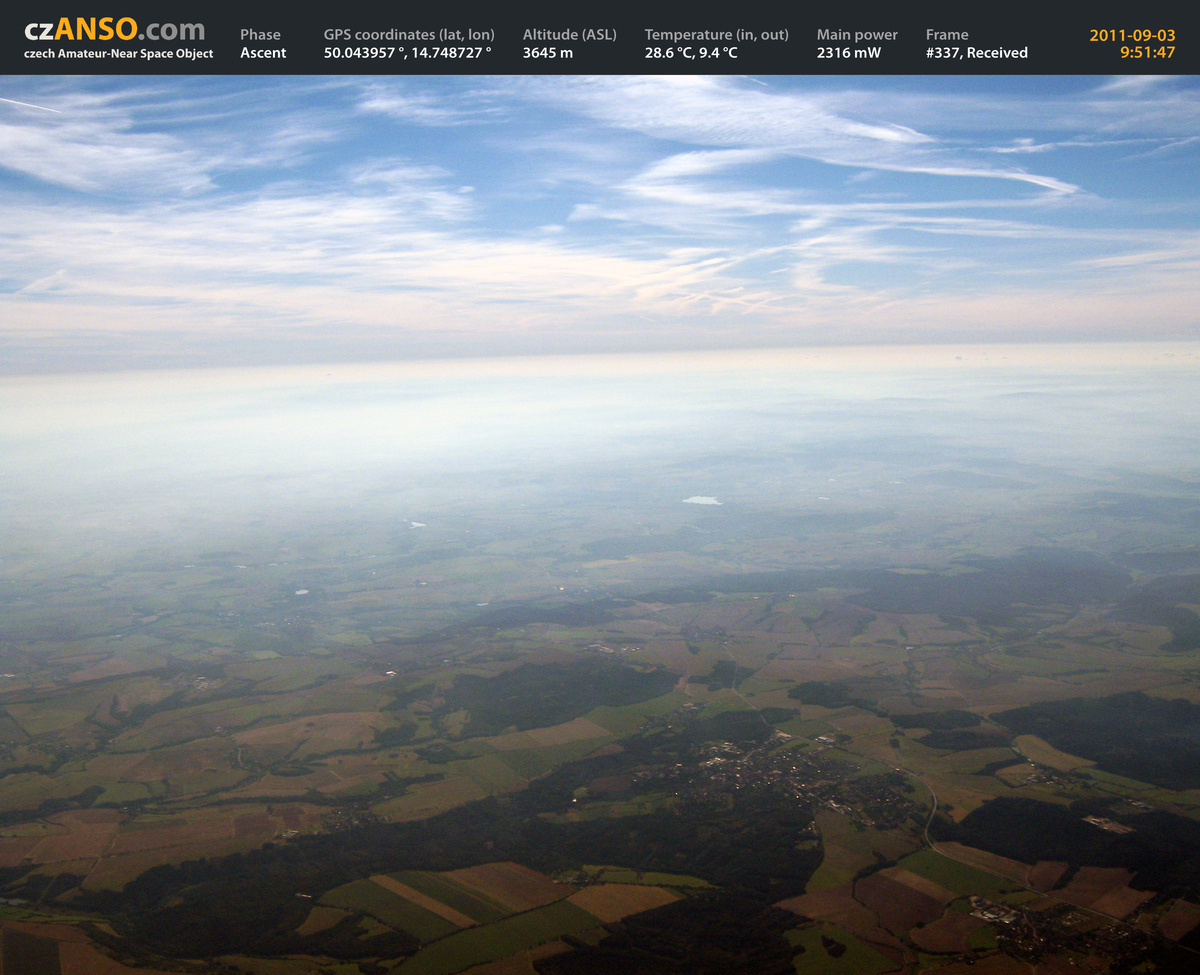Click the 'GPS coordinates (lat, lon)' label

409,35
